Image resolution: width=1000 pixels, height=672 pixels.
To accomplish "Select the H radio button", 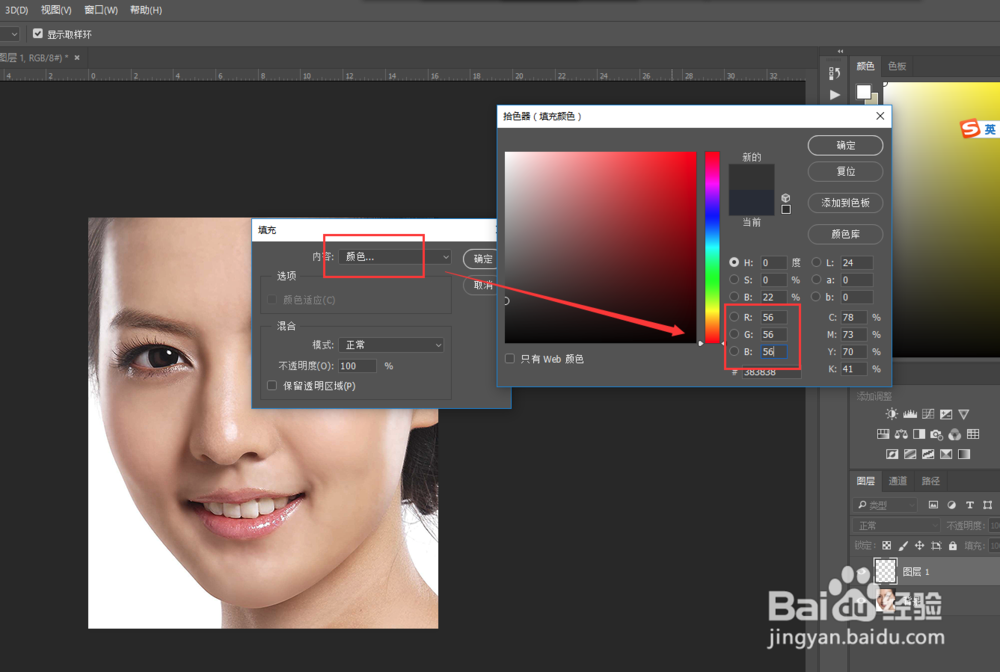I will 734,262.
